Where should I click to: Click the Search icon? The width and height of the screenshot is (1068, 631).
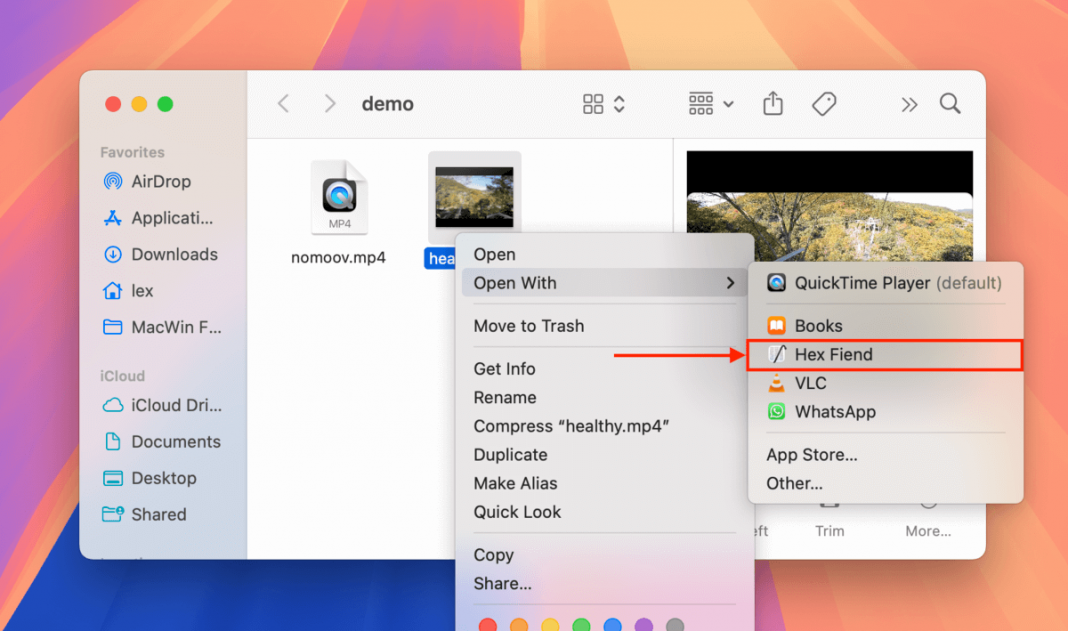[949, 103]
